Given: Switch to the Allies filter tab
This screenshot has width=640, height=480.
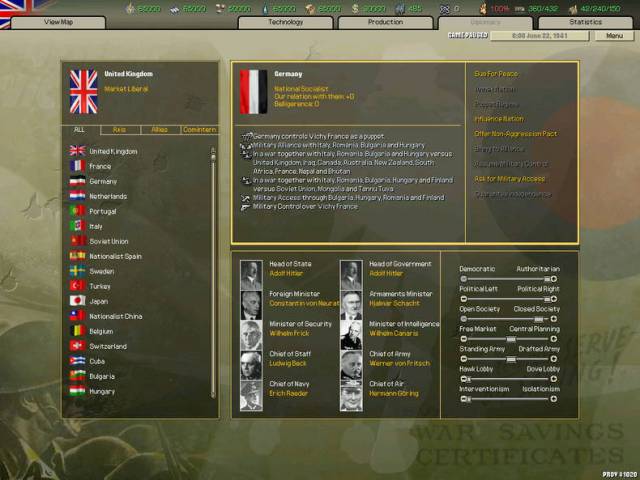Looking at the screenshot, I should click(x=159, y=130).
